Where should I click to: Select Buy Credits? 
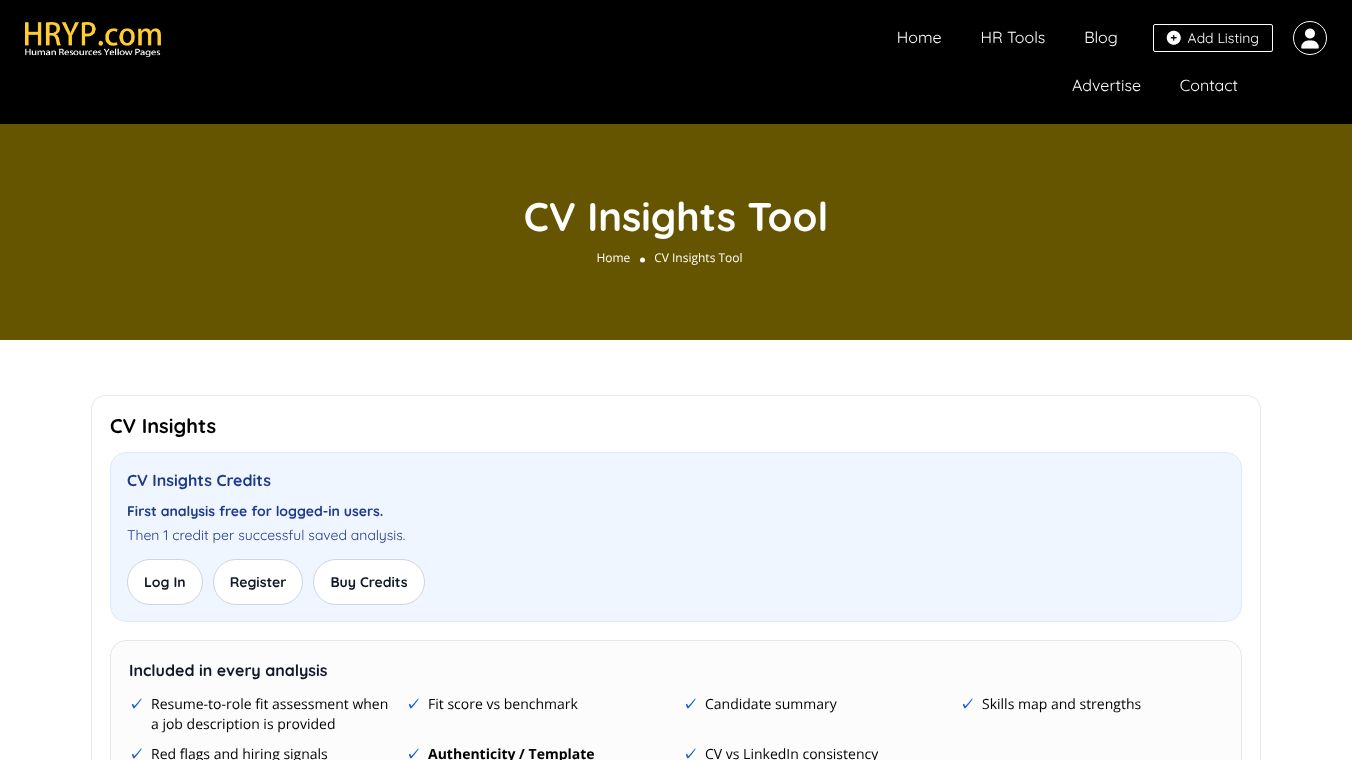[x=369, y=582]
